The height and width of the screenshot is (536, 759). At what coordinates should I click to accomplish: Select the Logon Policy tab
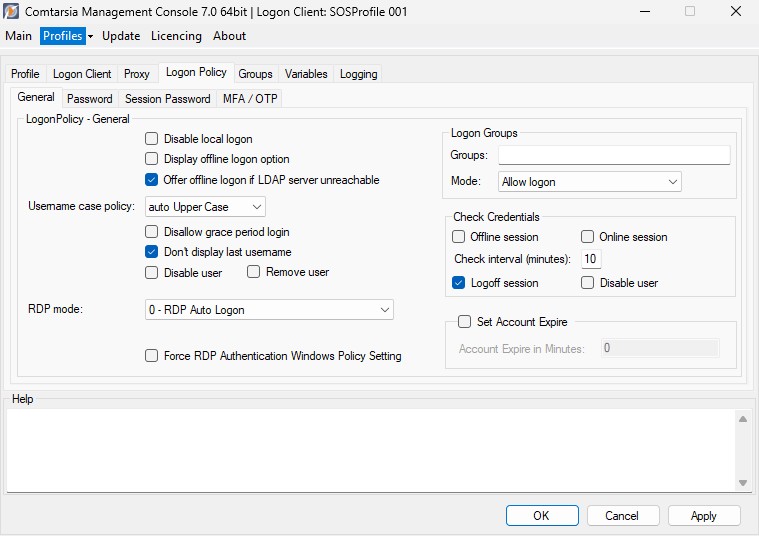196,72
